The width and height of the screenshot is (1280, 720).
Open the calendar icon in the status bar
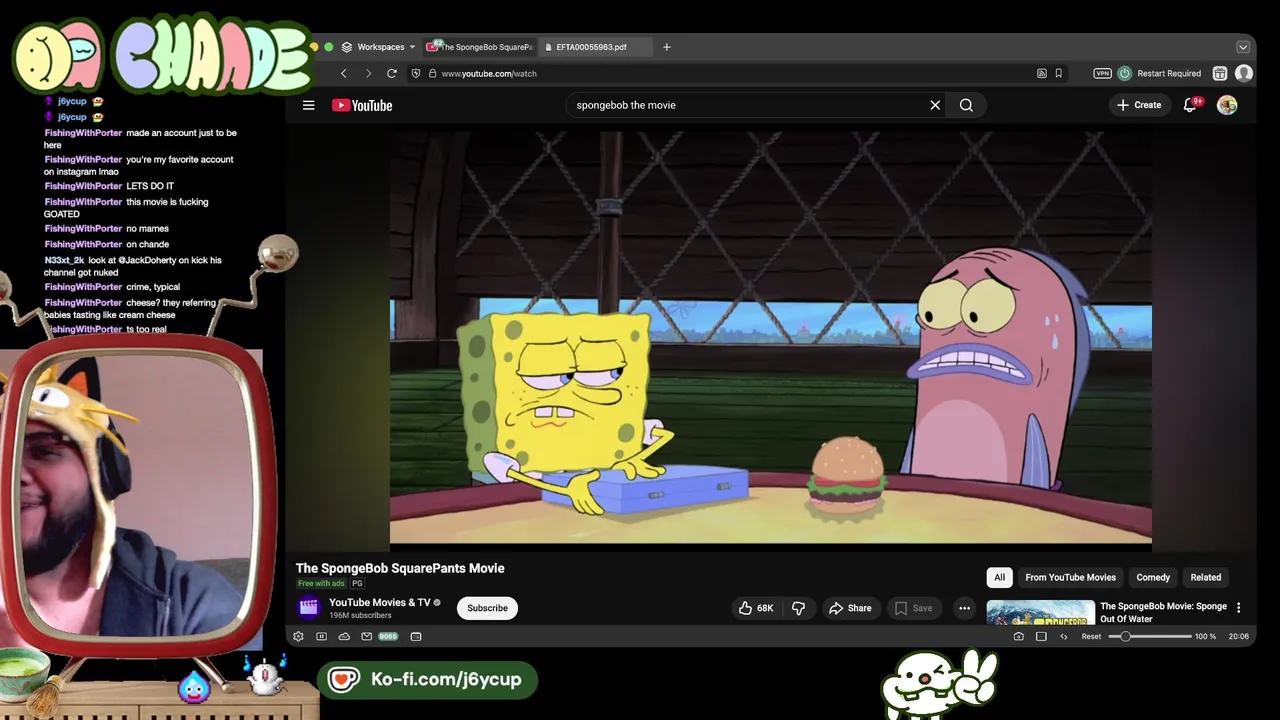[x=416, y=636]
